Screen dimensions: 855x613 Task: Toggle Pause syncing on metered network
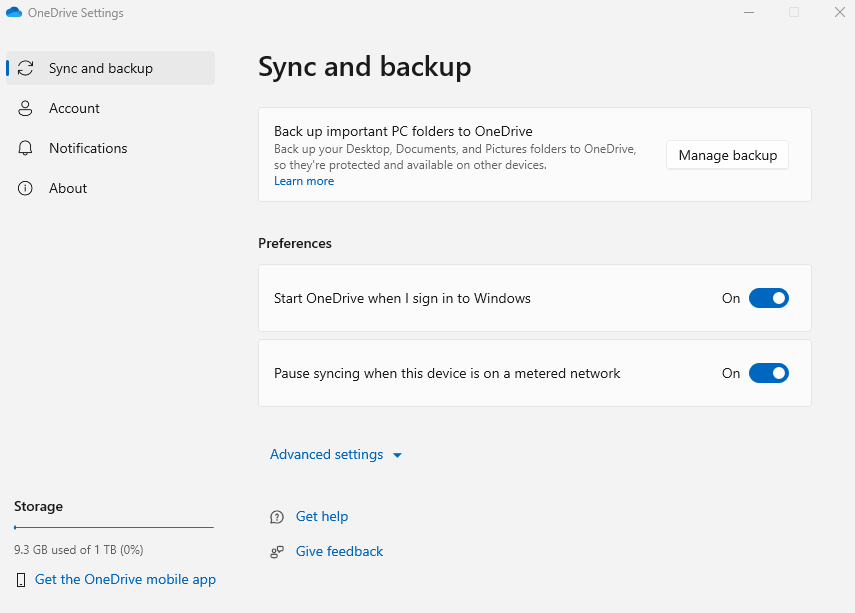(x=768, y=373)
